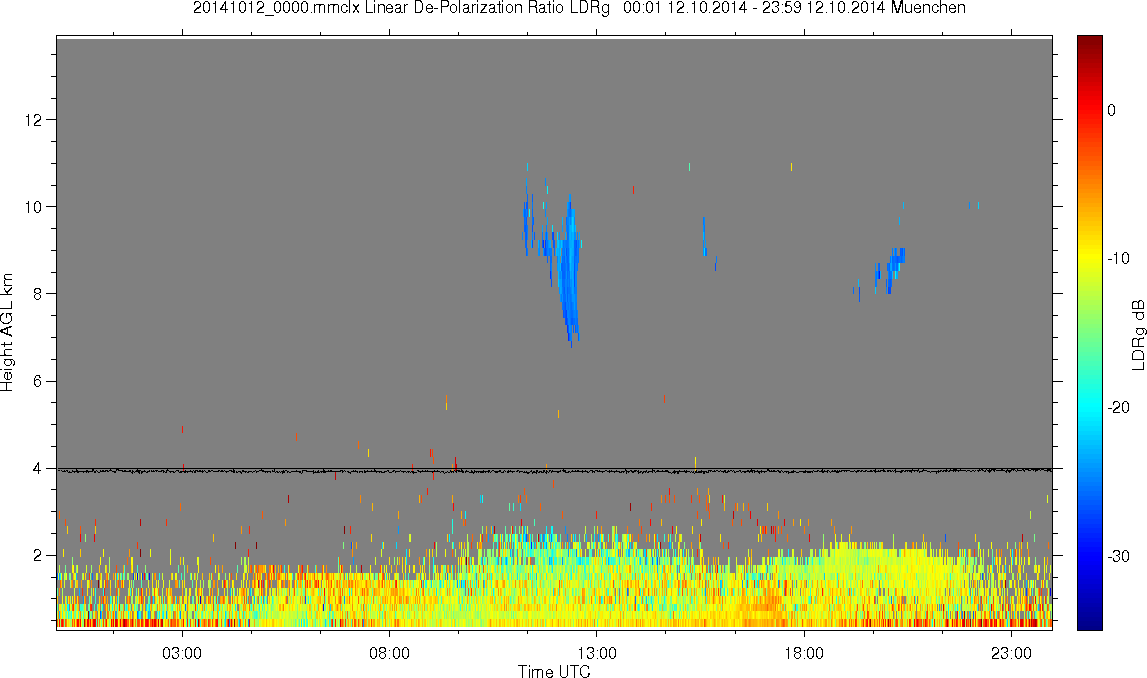The width and height of the screenshot is (1147, 678).
Task: Click the 13:00 time tick label
Action: point(596,653)
